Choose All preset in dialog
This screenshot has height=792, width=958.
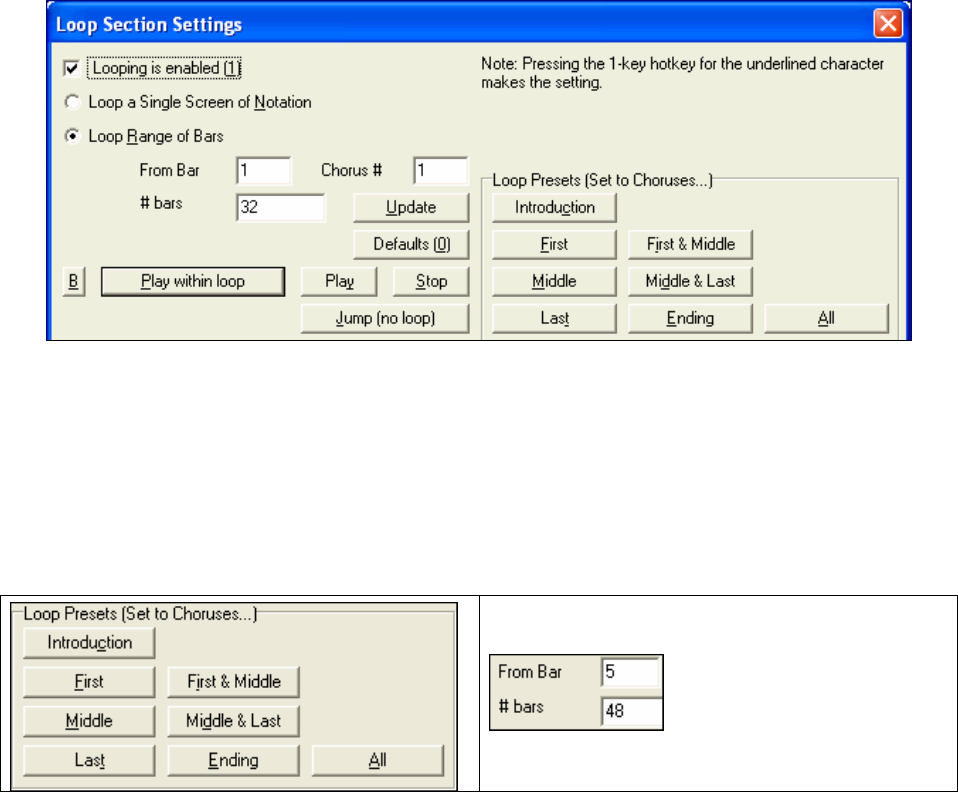[x=826, y=318]
